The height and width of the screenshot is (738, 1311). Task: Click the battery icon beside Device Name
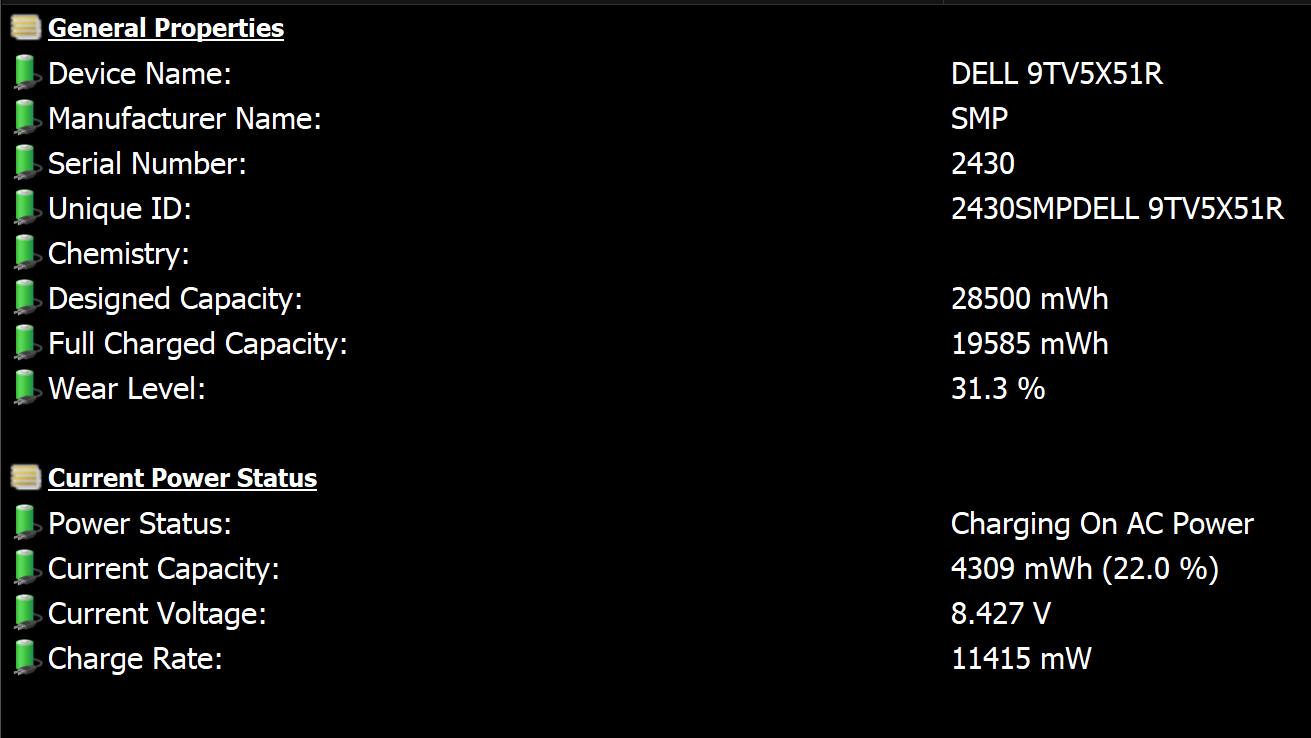26,73
